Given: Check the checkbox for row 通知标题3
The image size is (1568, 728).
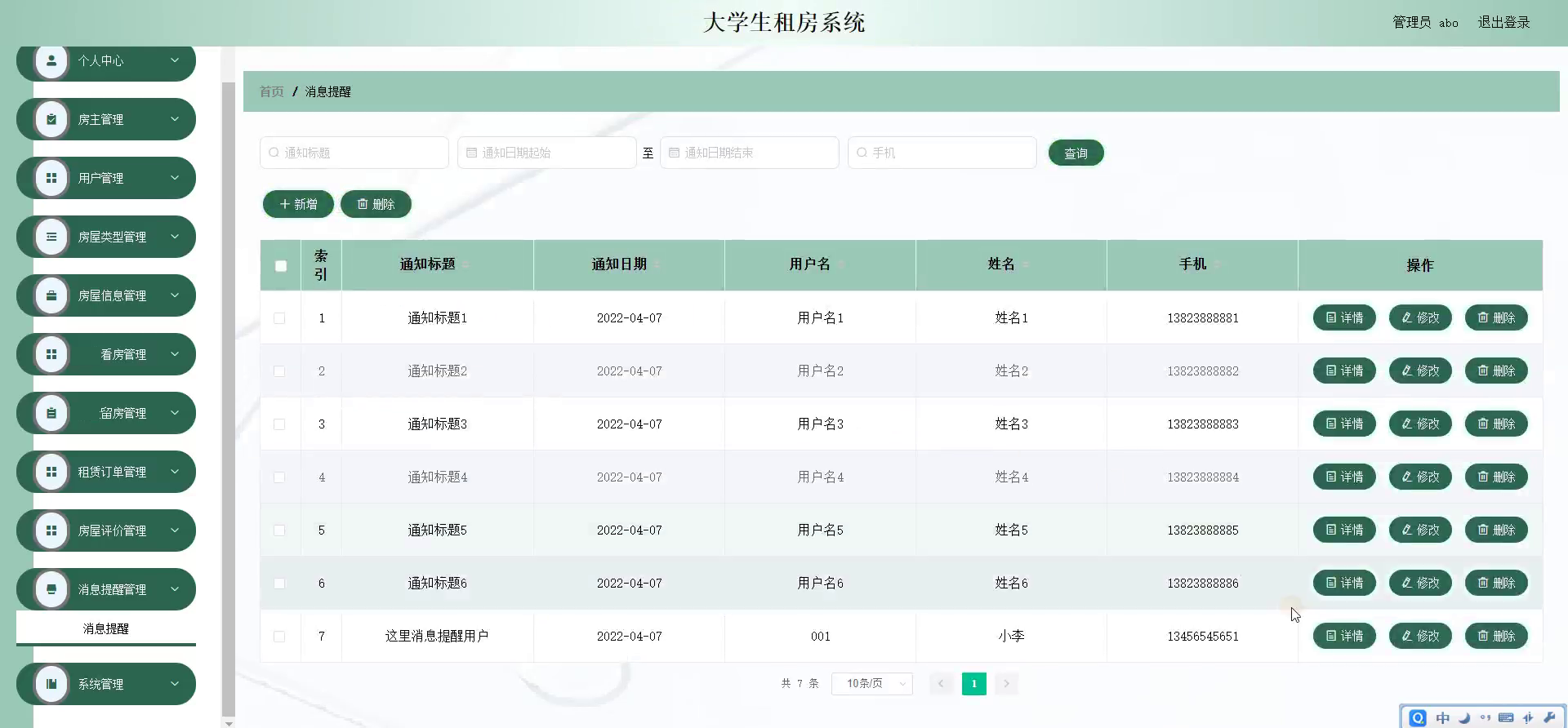Looking at the screenshot, I should pos(279,424).
